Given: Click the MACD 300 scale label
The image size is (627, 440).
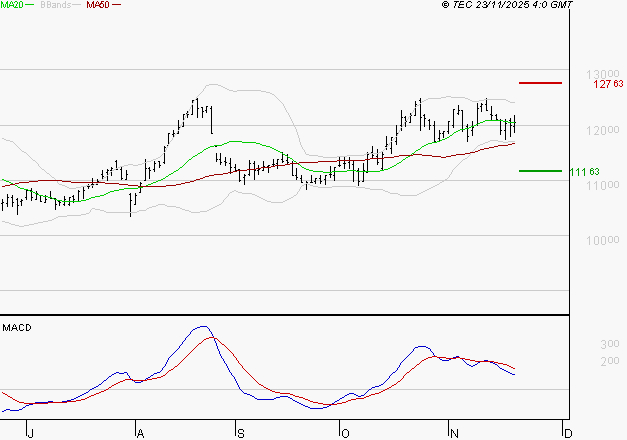Looking at the screenshot, I should [610, 344].
